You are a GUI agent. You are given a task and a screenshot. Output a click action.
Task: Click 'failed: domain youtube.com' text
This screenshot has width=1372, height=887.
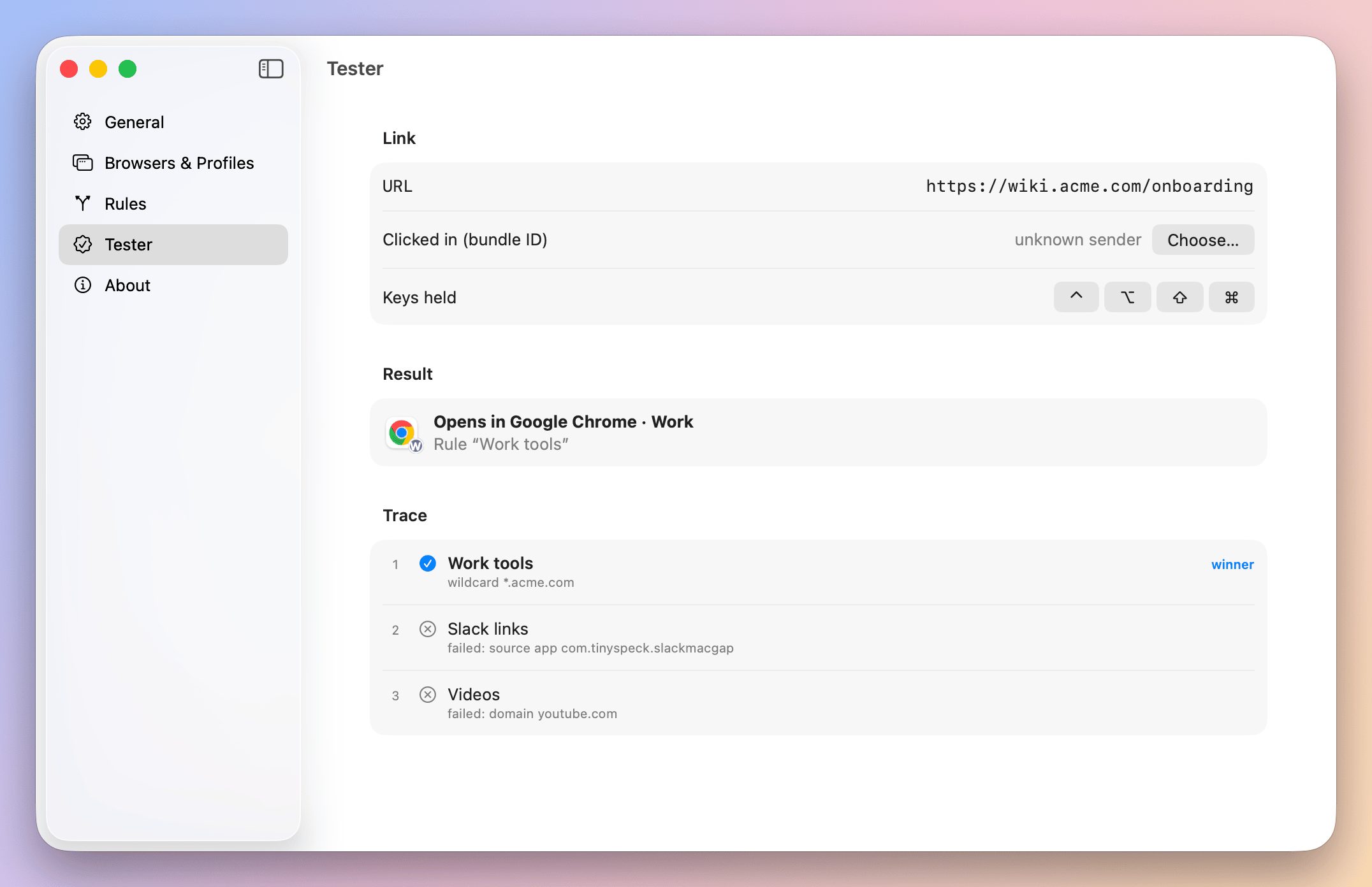pyautogui.click(x=532, y=714)
